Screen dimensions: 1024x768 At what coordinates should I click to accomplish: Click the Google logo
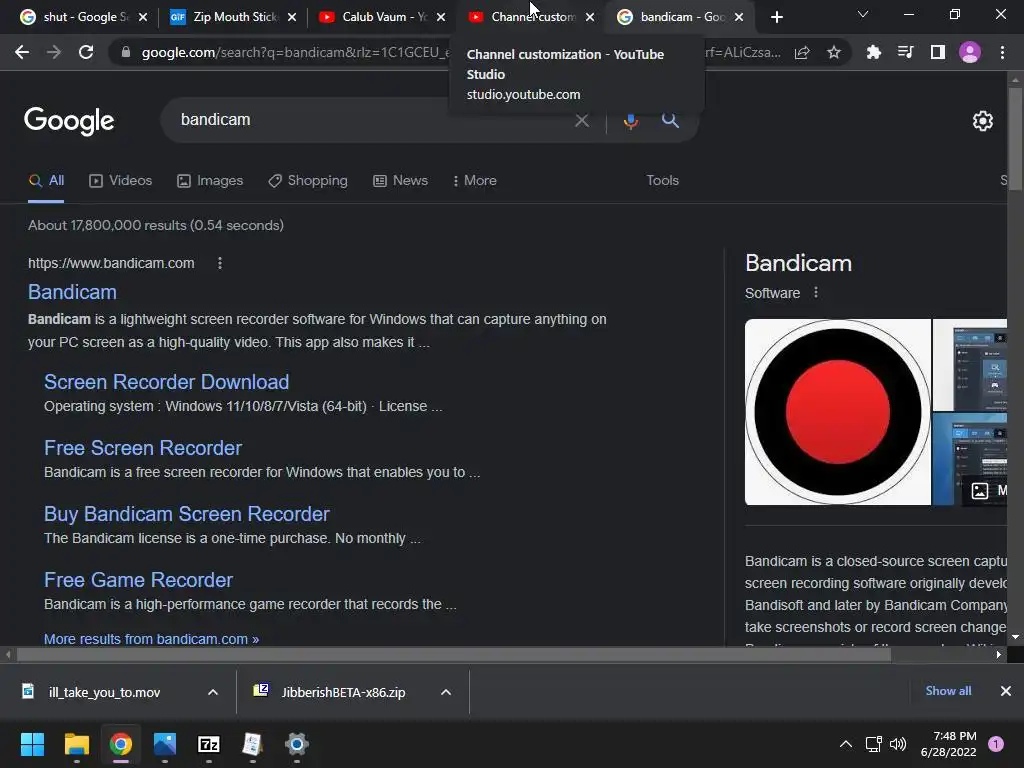69,121
